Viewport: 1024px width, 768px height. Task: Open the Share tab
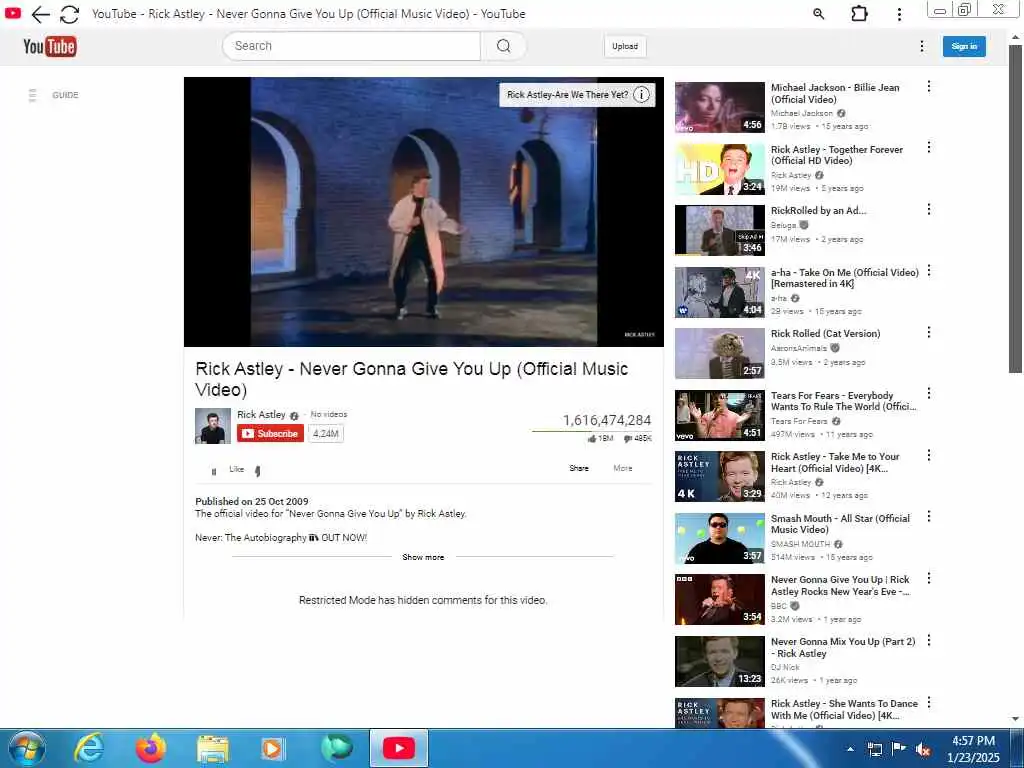click(579, 468)
